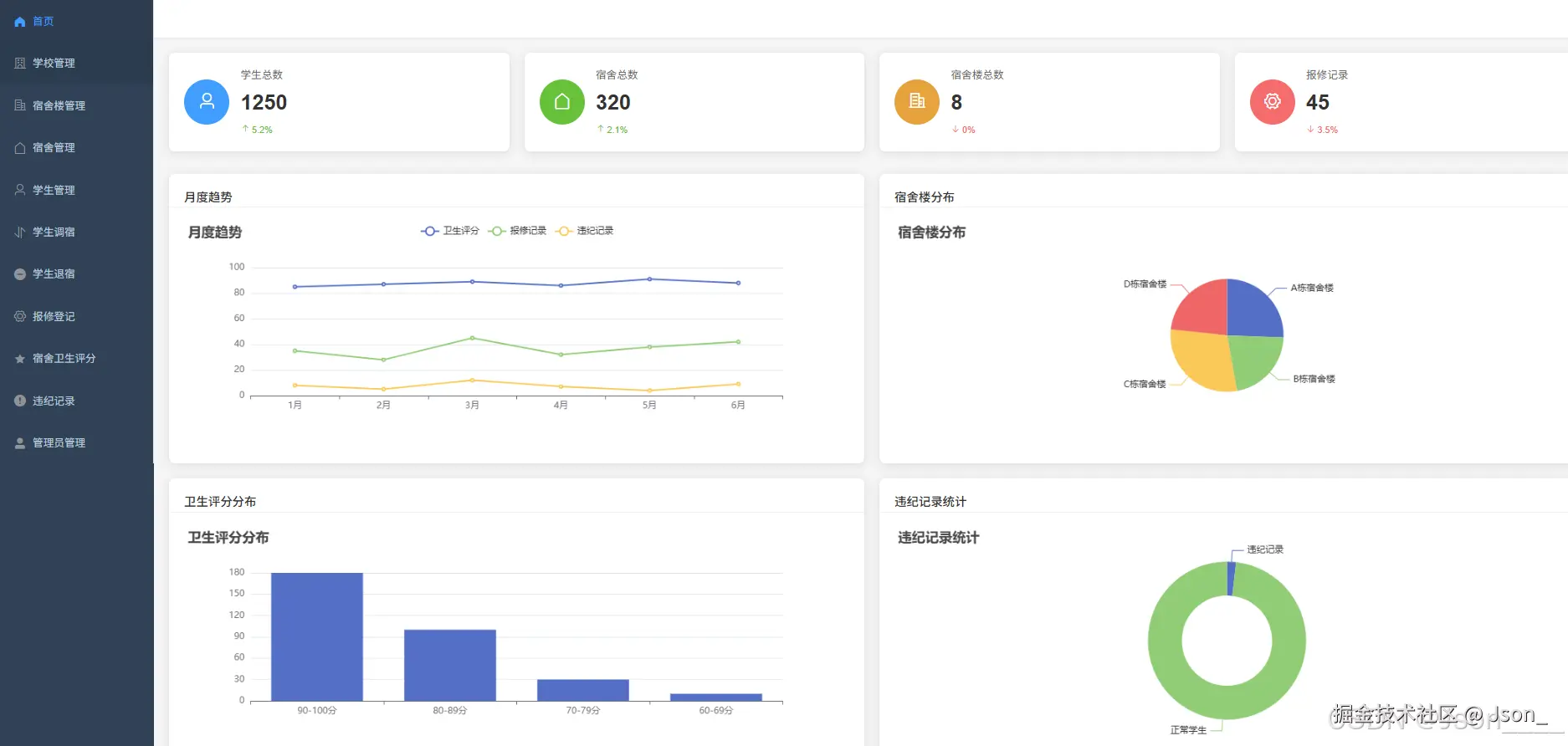Screen dimensions: 1568x746
Task: Toggle the 报修记录 legend series
Action: 517,231
